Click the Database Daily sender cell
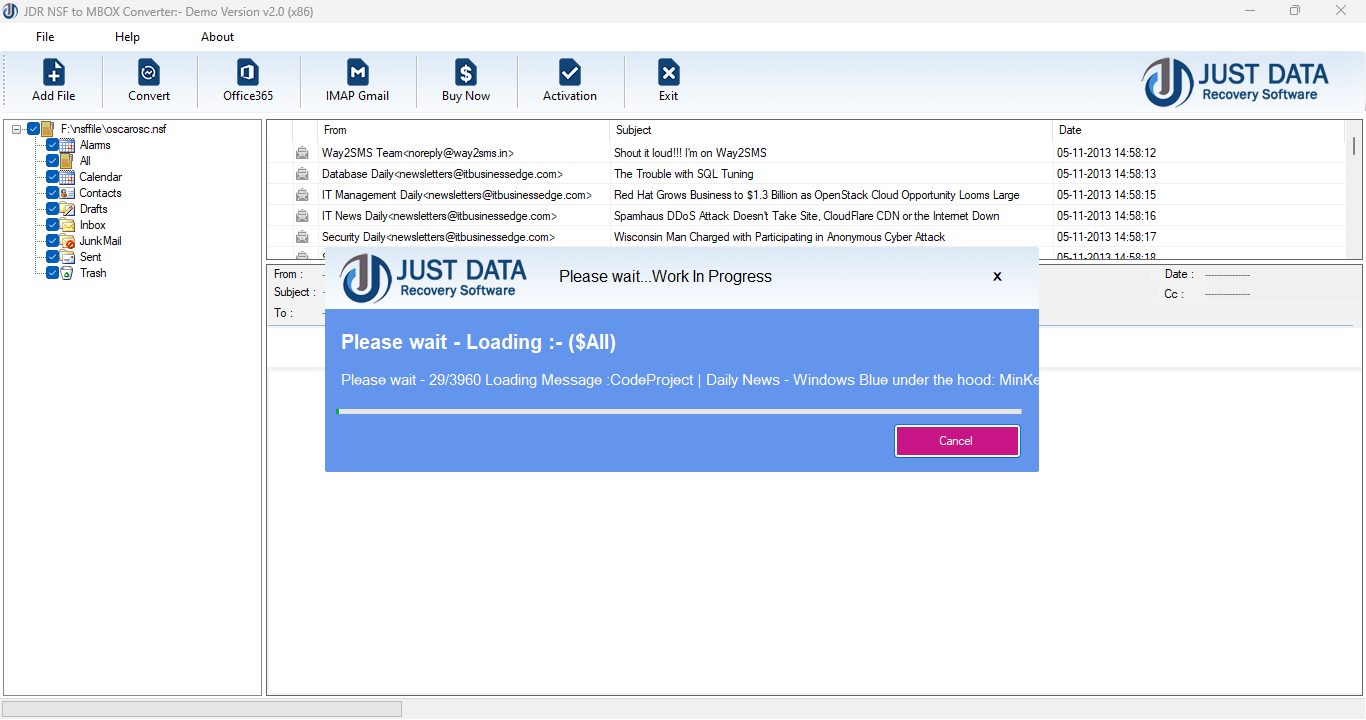 point(442,174)
